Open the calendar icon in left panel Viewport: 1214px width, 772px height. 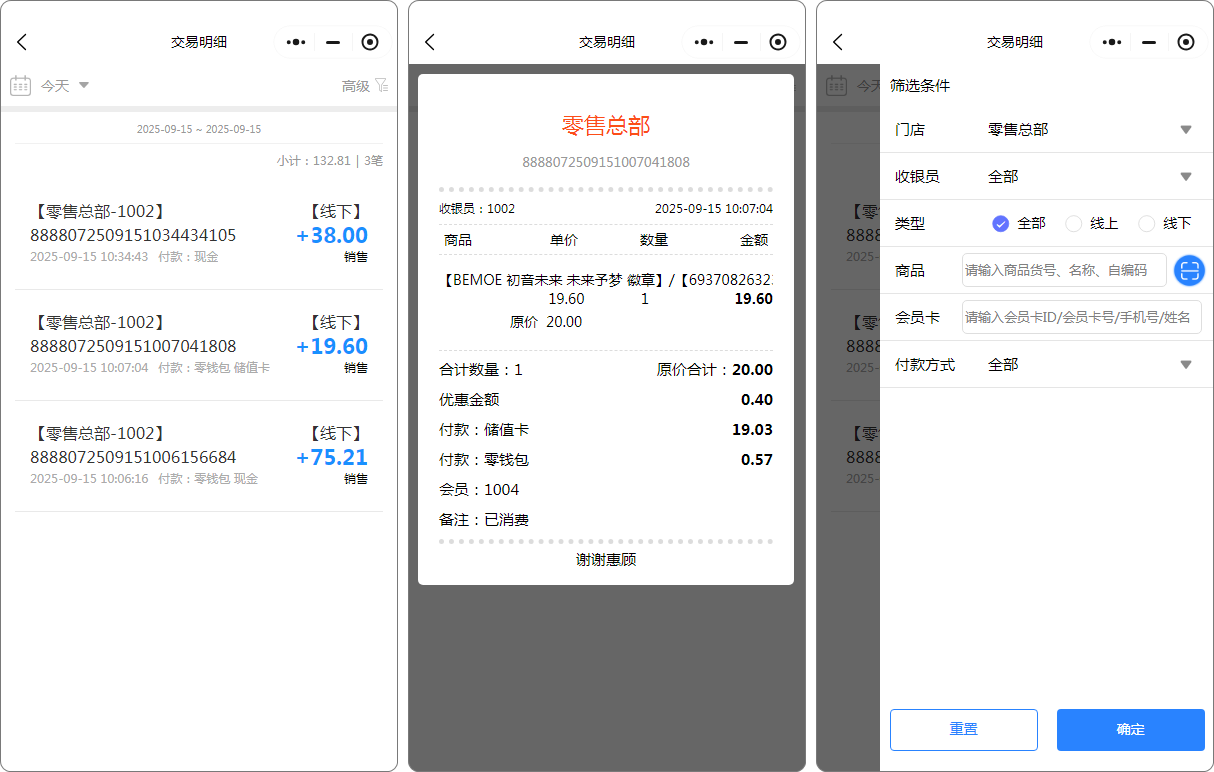click(x=20, y=86)
